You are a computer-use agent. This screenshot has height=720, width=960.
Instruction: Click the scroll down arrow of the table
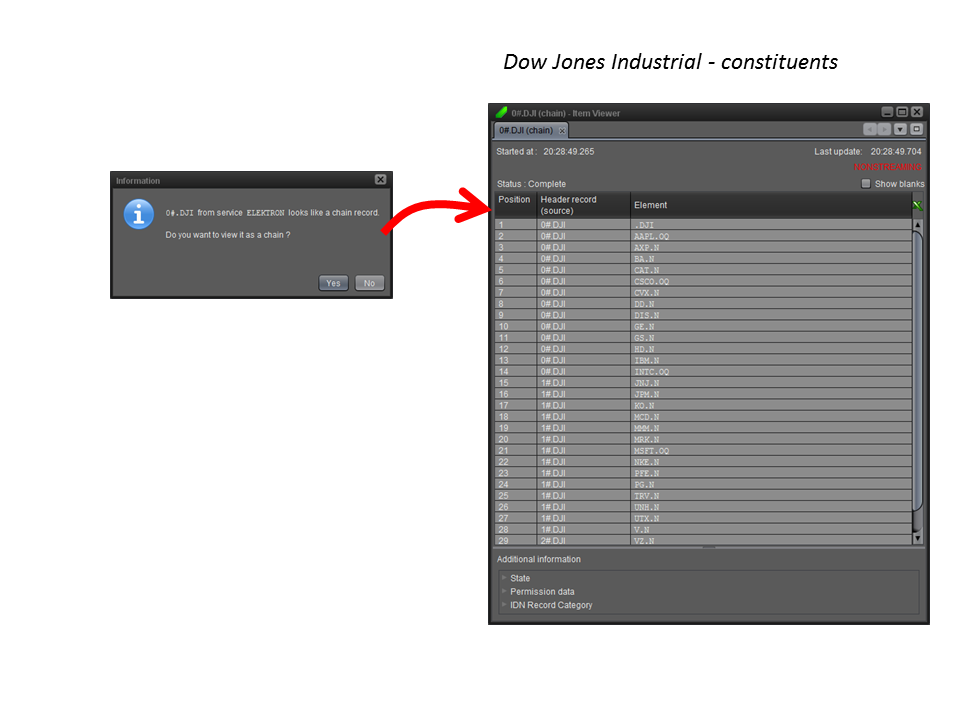pyautogui.click(x=917, y=538)
